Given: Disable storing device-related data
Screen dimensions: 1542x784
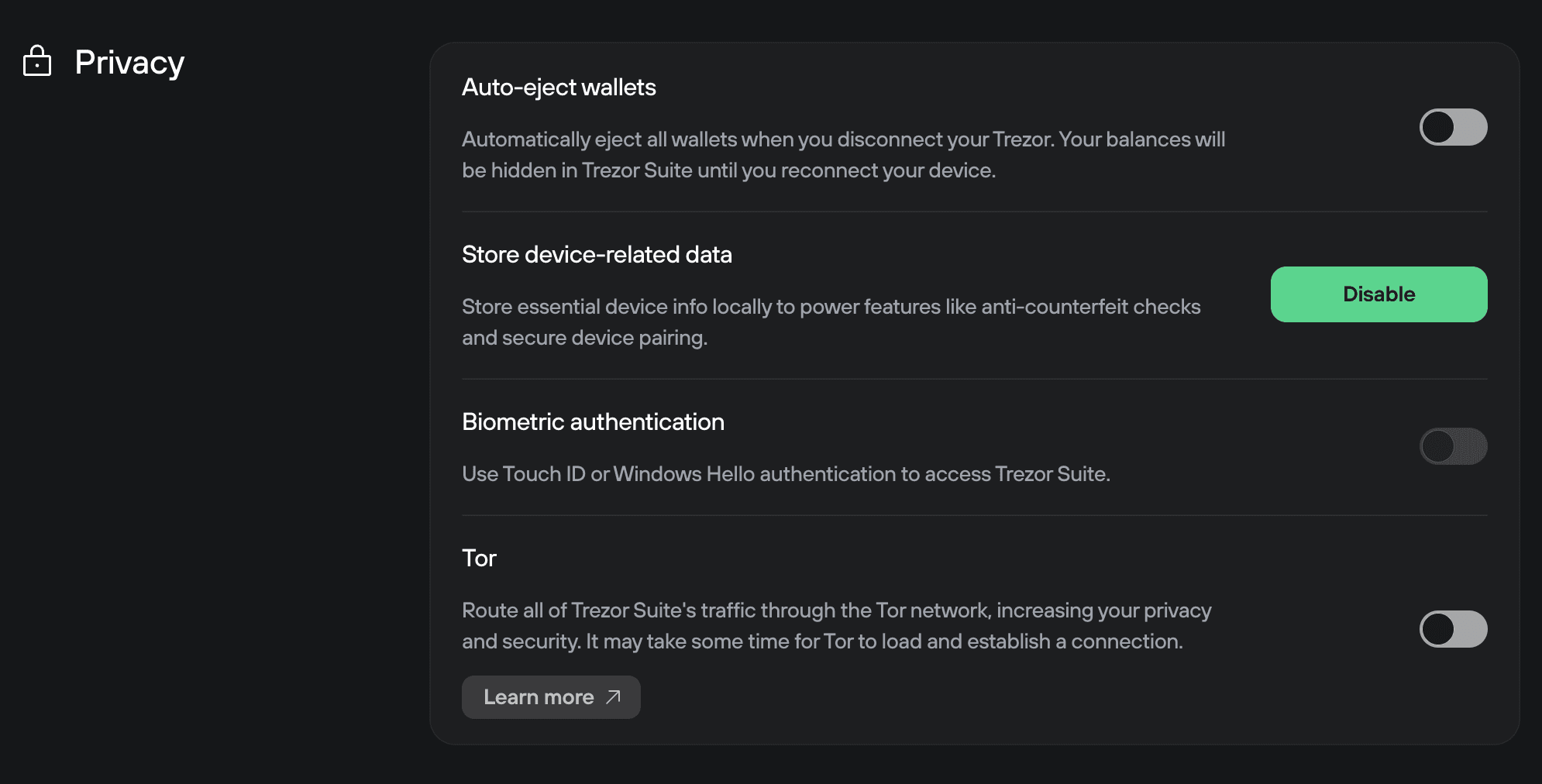Looking at the screenshot, I should [x=1379, y=294].
